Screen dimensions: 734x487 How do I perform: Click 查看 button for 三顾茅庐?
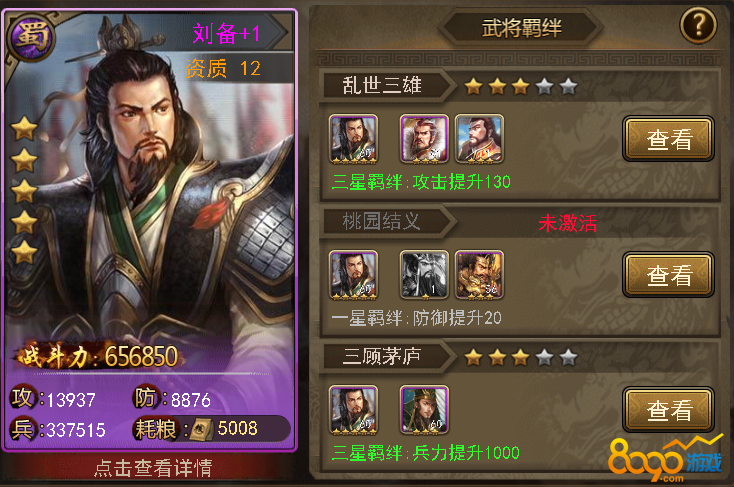click(668, 410)
